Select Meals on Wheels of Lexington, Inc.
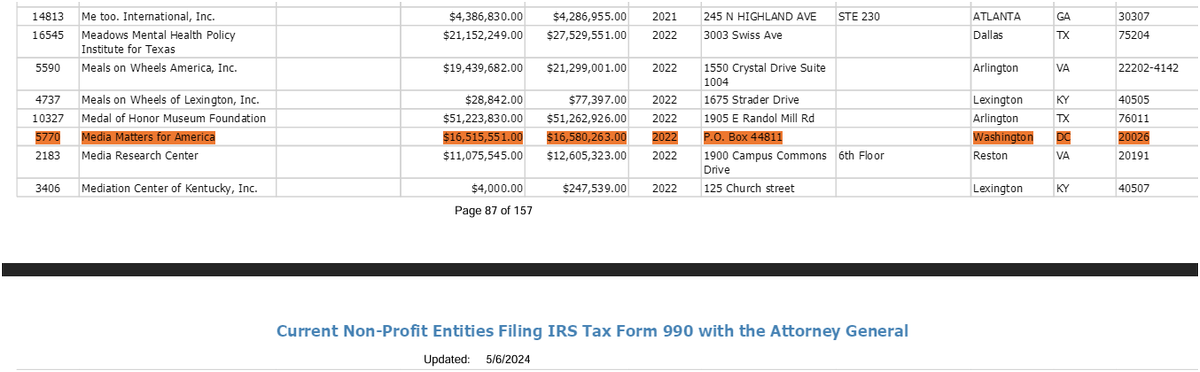1200x372 pixels. 170,100
